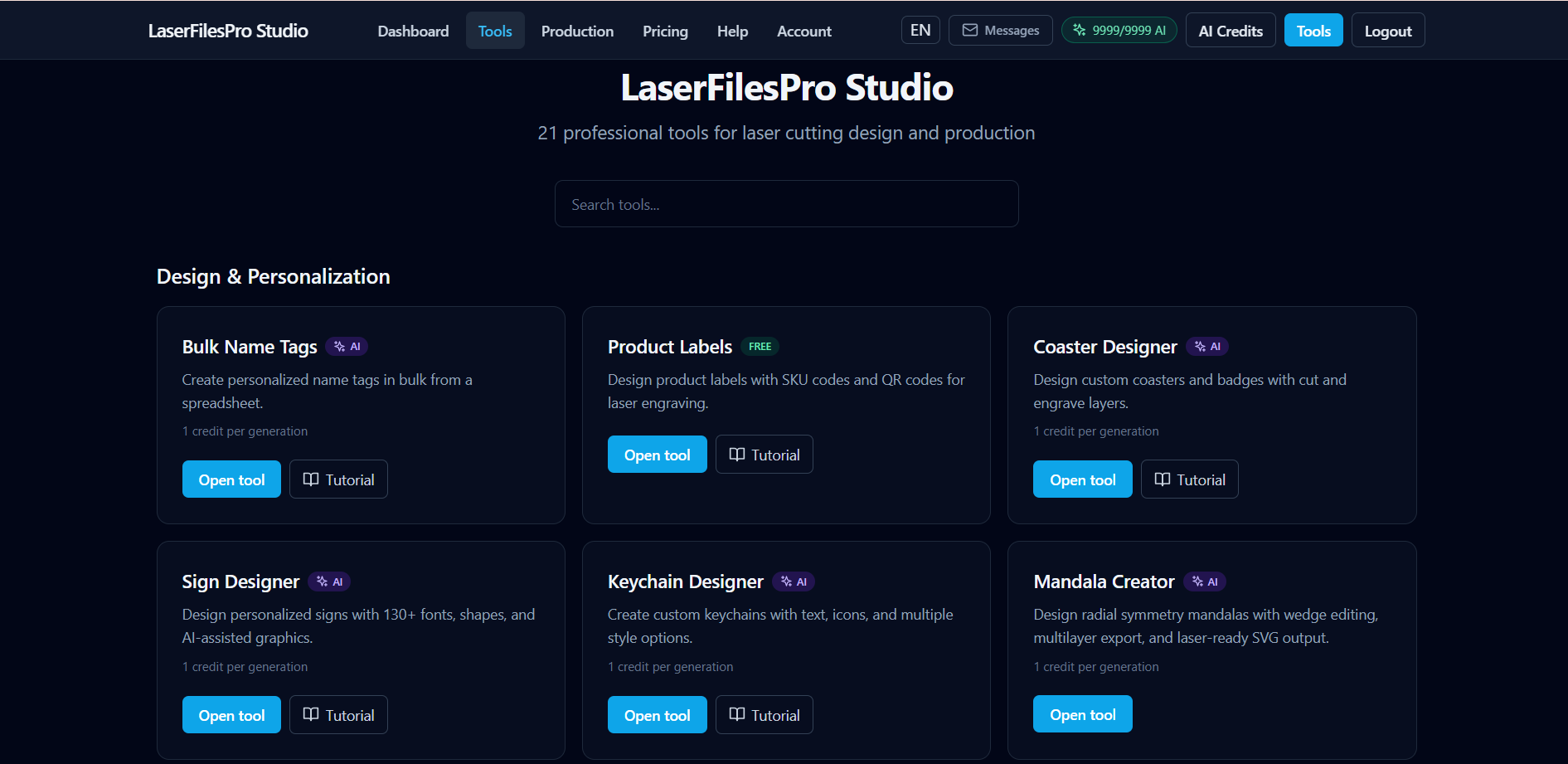
Task: Click the AI Credits button
Action: [1231, 30]
